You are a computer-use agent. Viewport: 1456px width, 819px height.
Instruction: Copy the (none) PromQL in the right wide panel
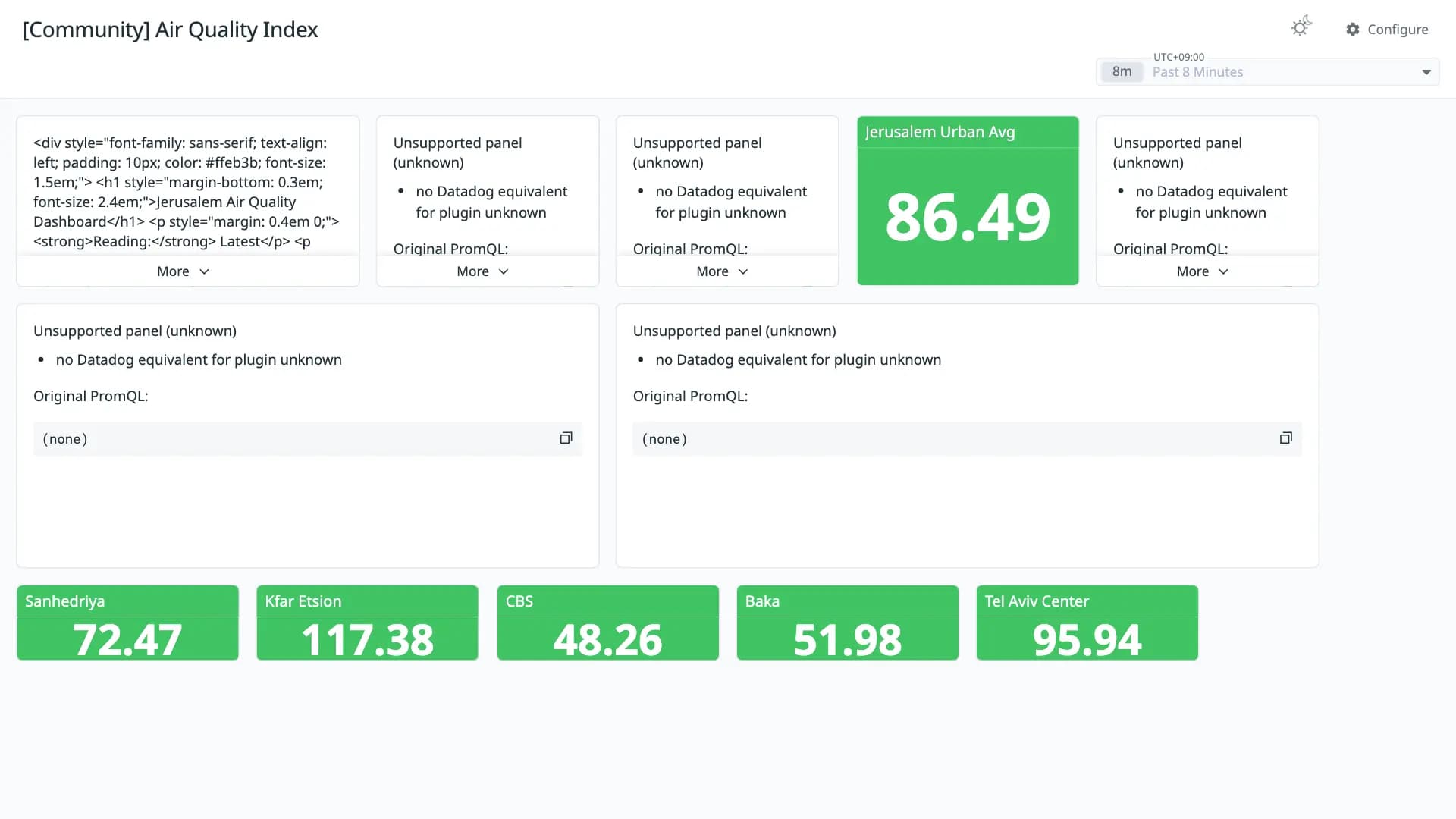tap(1285, 438)
